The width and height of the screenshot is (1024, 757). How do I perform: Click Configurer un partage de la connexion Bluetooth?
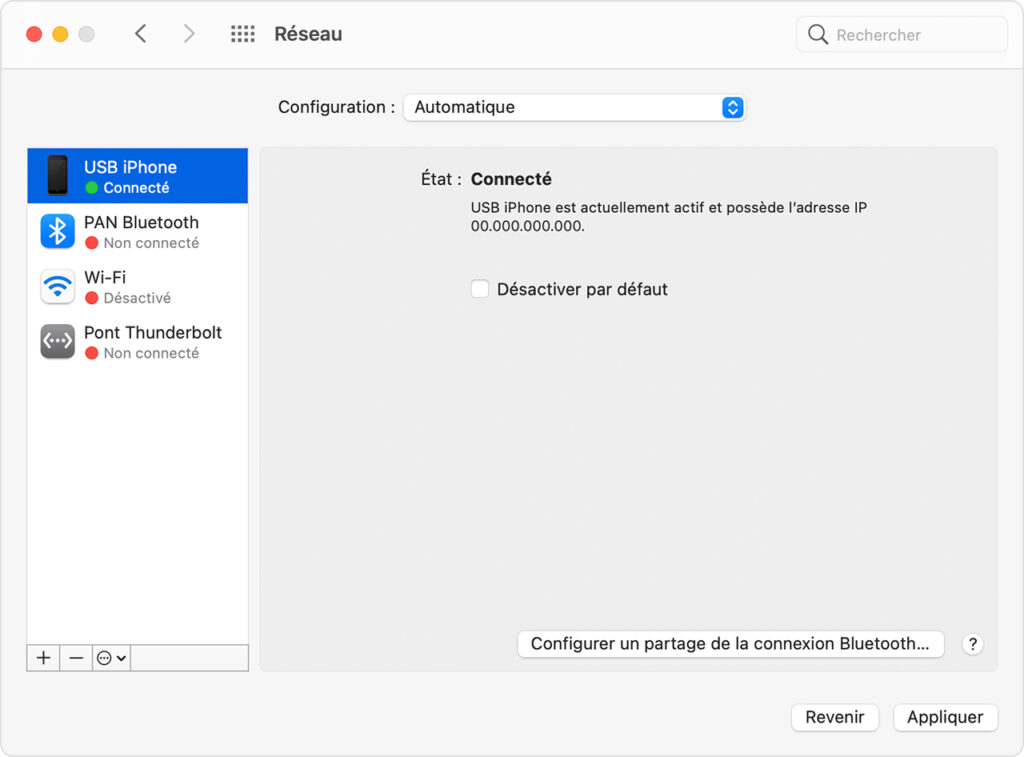(730, 644)
